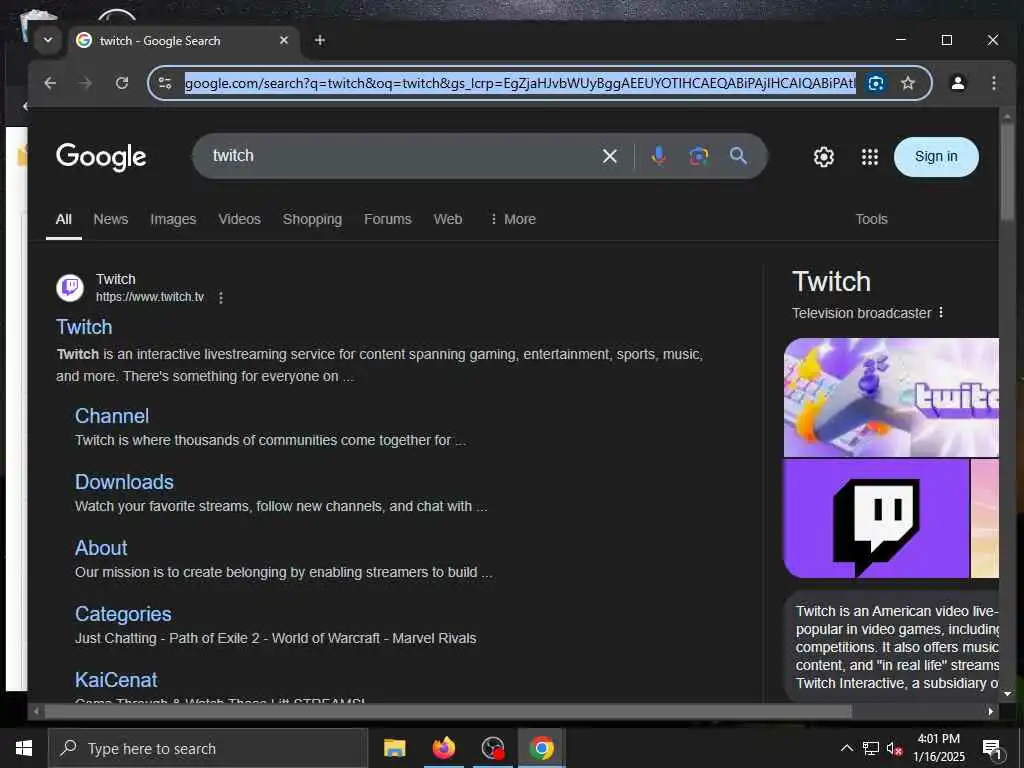Switch to the Shopping tab
Image resolution: width=1024 pixels, height=768 pixels.
312,219
